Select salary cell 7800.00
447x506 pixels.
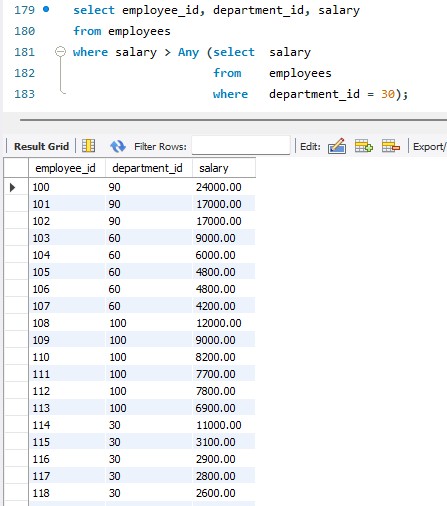224,391
